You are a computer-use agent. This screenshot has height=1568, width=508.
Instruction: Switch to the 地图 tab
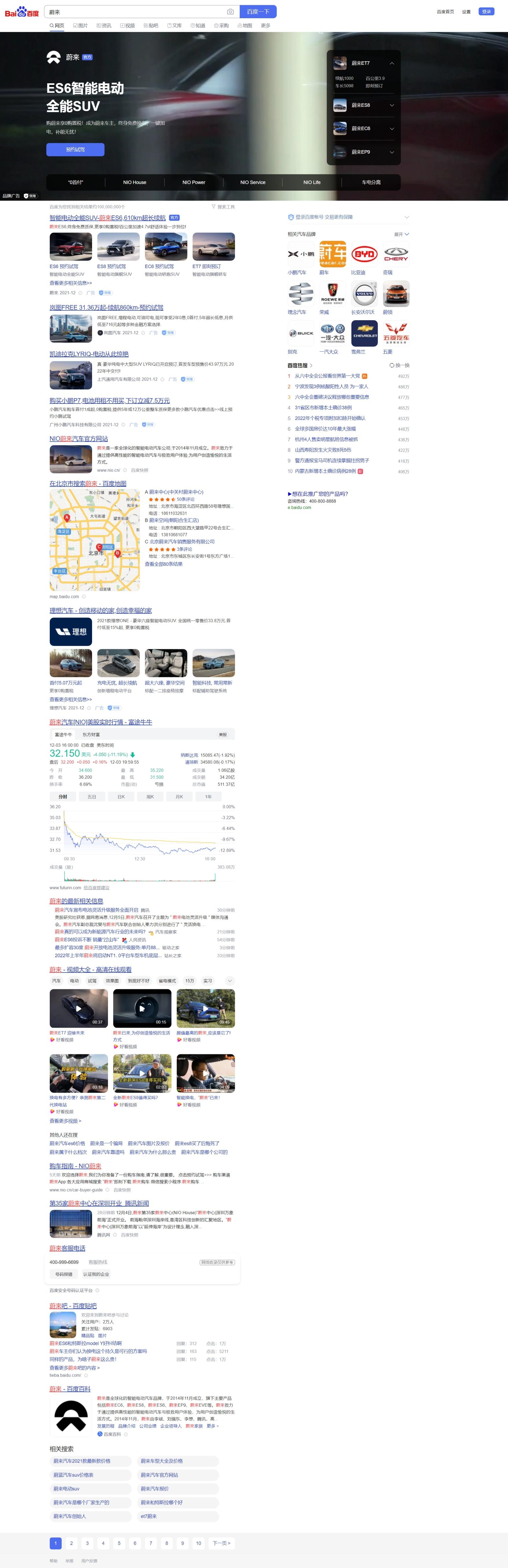(244, 25)
